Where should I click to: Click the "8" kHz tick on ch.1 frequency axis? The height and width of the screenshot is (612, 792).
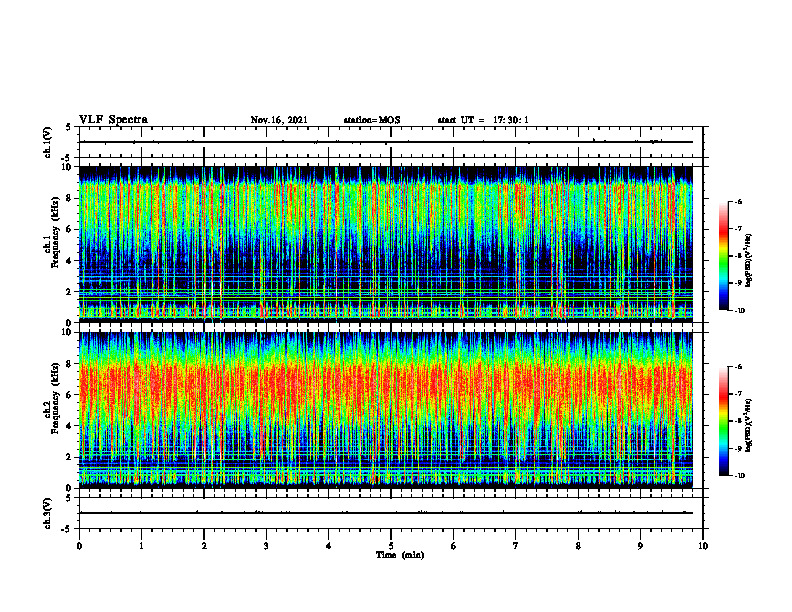tap(70, 198)
